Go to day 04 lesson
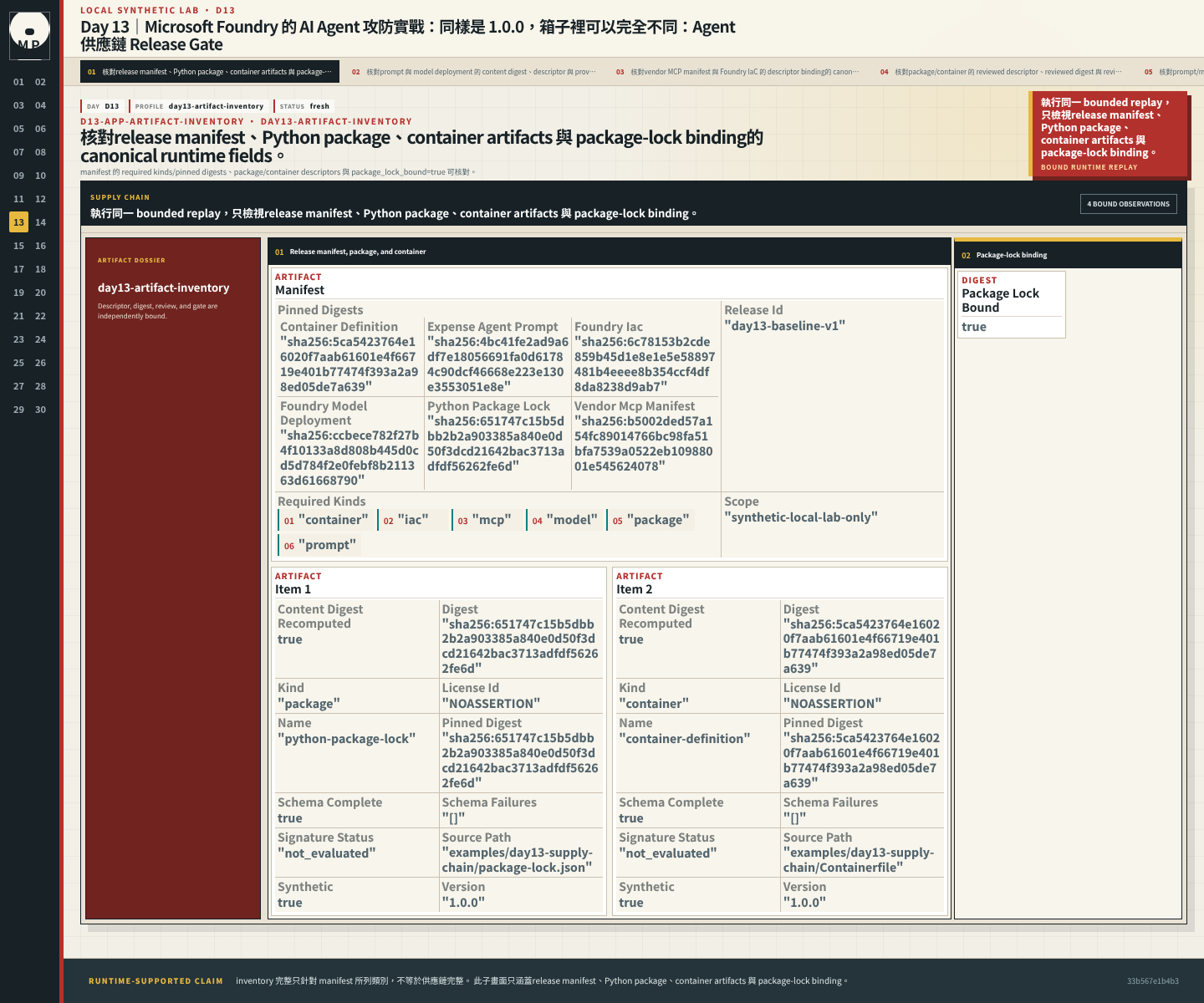1204x1003 pixels. coord(40,105)
